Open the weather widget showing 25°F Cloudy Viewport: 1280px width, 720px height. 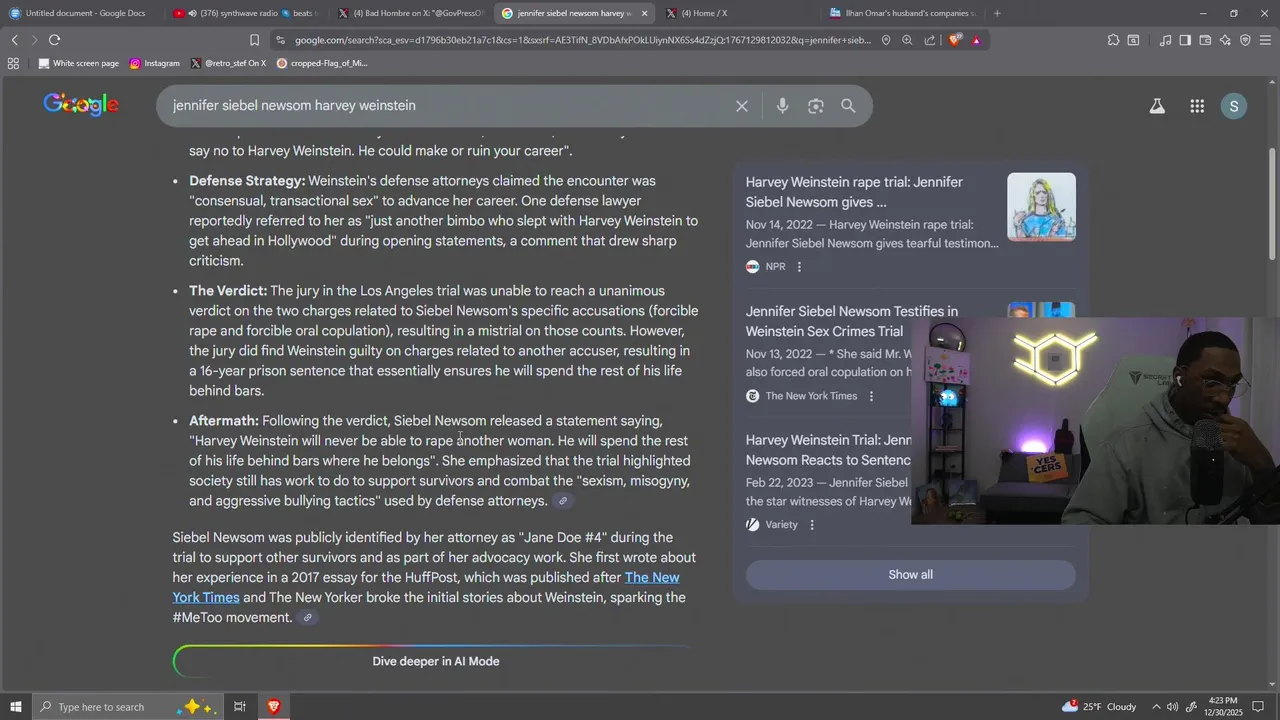[1099, 707]
